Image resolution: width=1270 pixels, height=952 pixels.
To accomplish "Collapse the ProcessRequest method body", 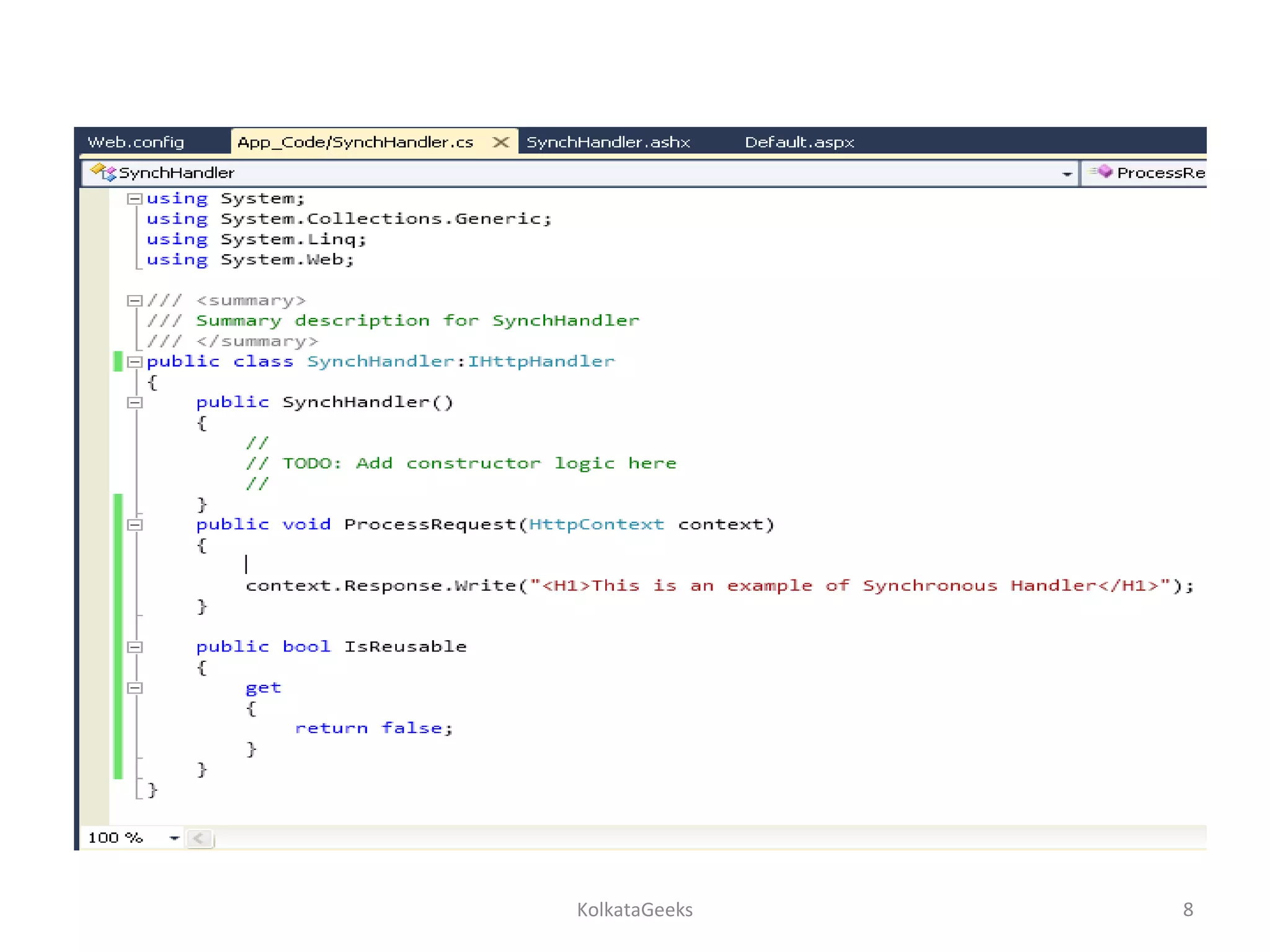I will coord(134,525).
